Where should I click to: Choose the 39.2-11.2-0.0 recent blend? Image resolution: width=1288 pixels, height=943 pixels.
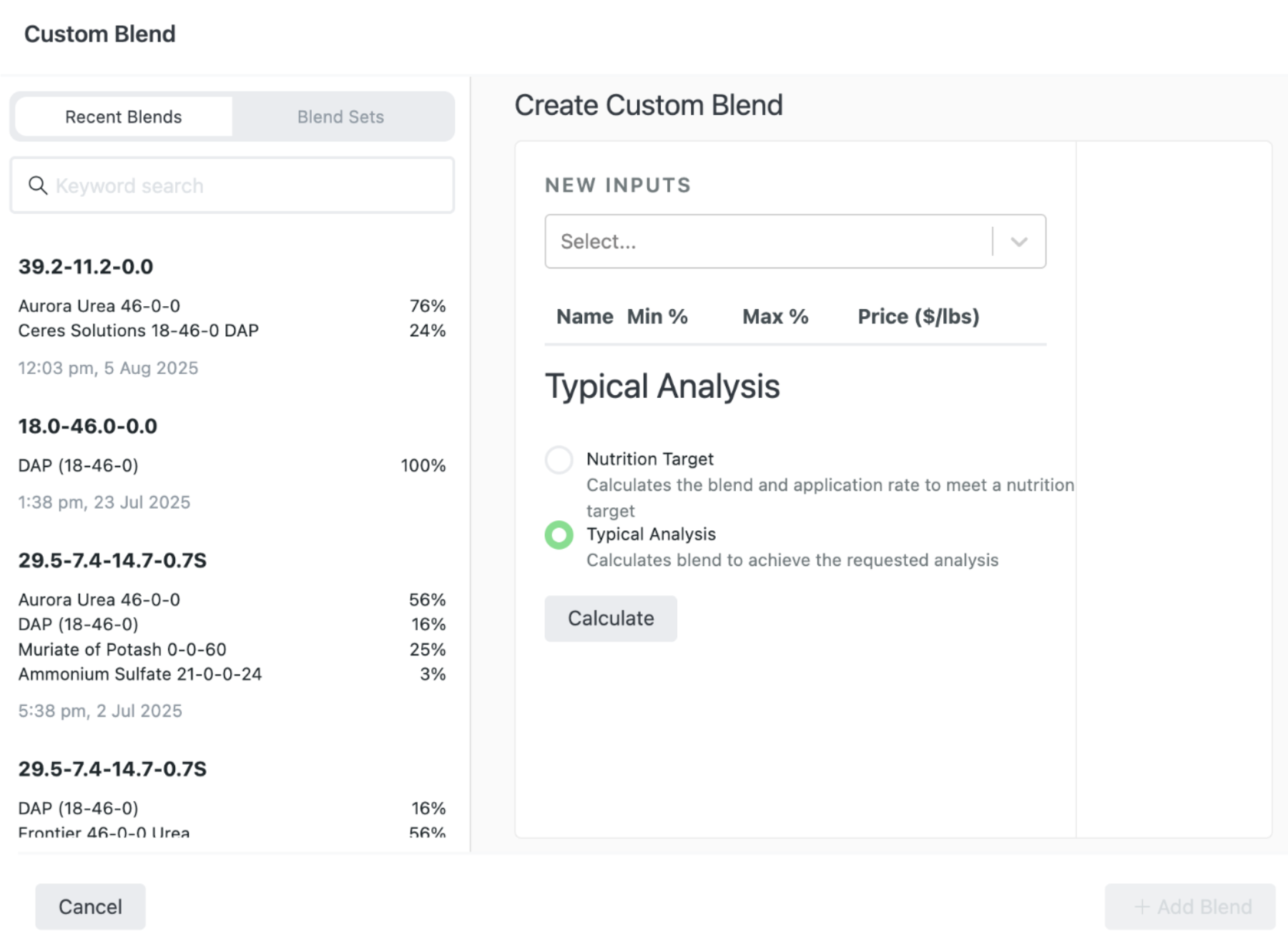tap(232, 316)
